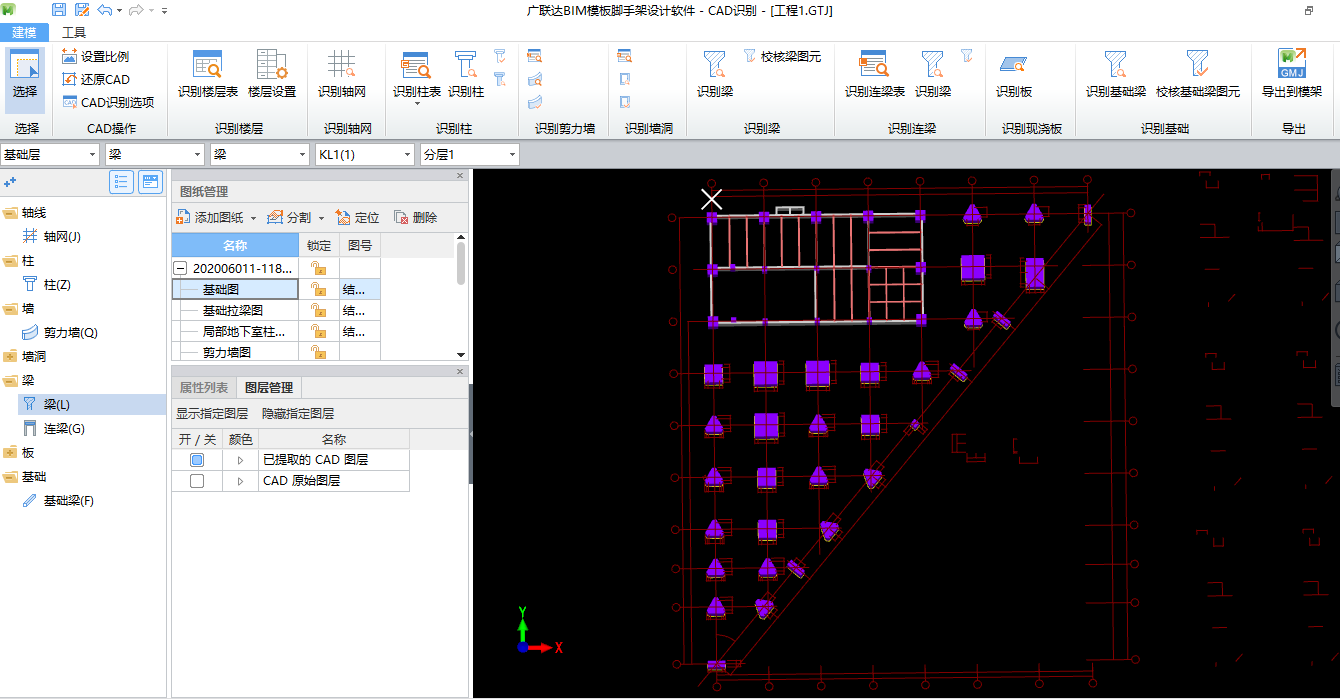
Task: Click 设置比例 set scale tool
Action: 95,57
